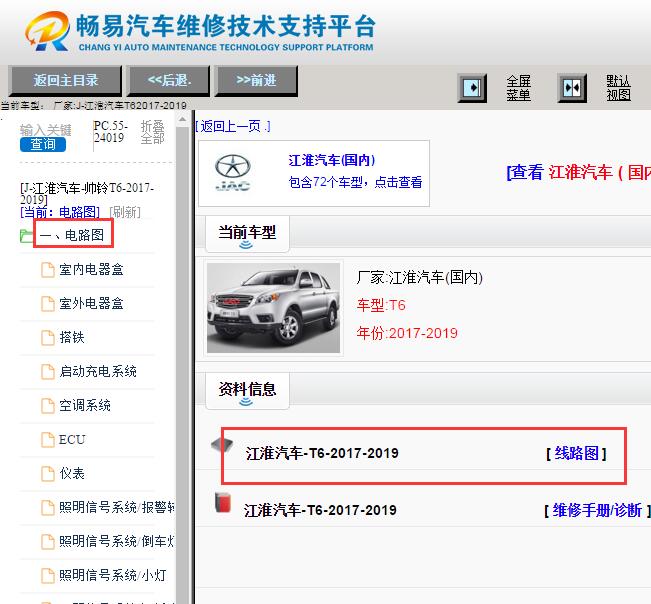Click the blue 查询 button
Image resolution: width=651 pixels, height=604 pixels.
click(43, 144)
